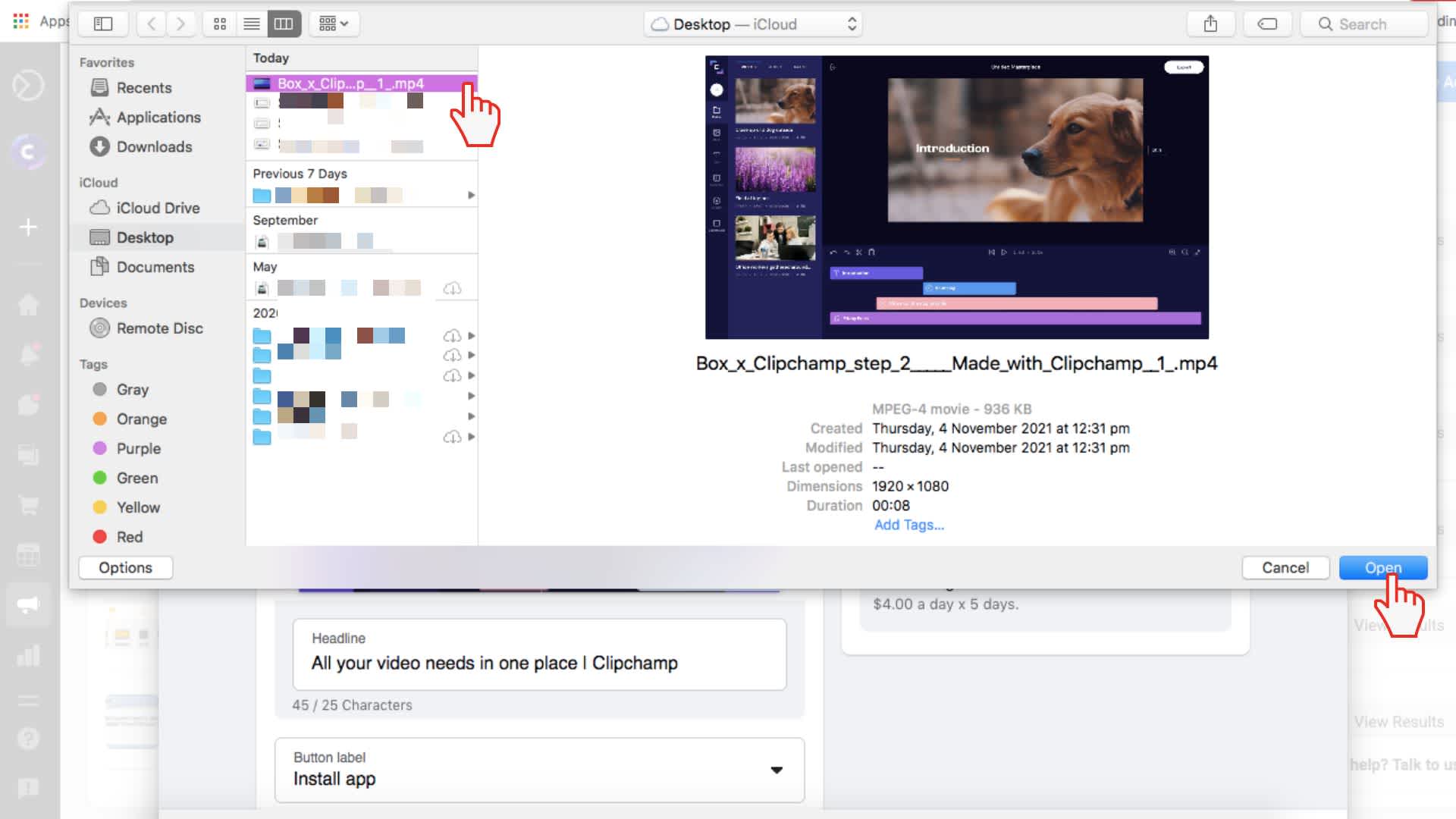Select the Orange tag
Image resolution: width=1456 pixels, height=819 pixels.
click(130, 419)
